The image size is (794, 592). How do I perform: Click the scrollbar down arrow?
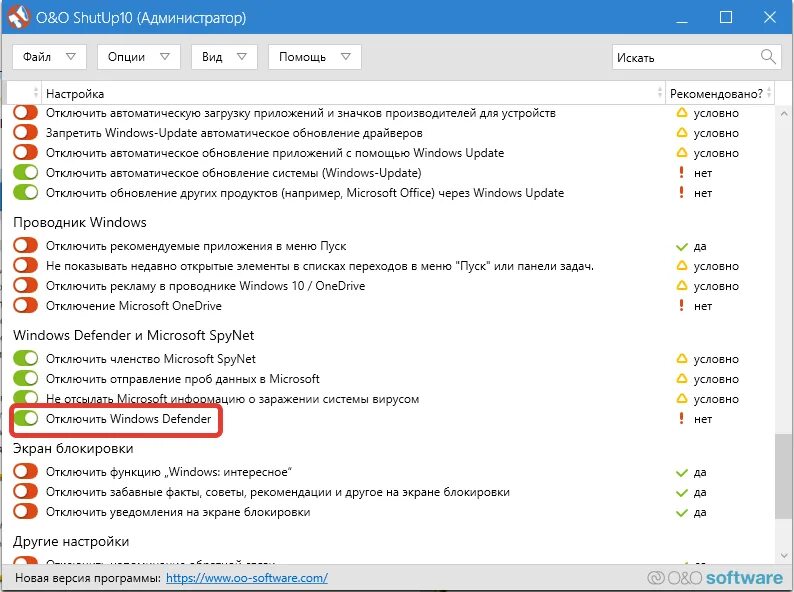(x=784, y=556)
